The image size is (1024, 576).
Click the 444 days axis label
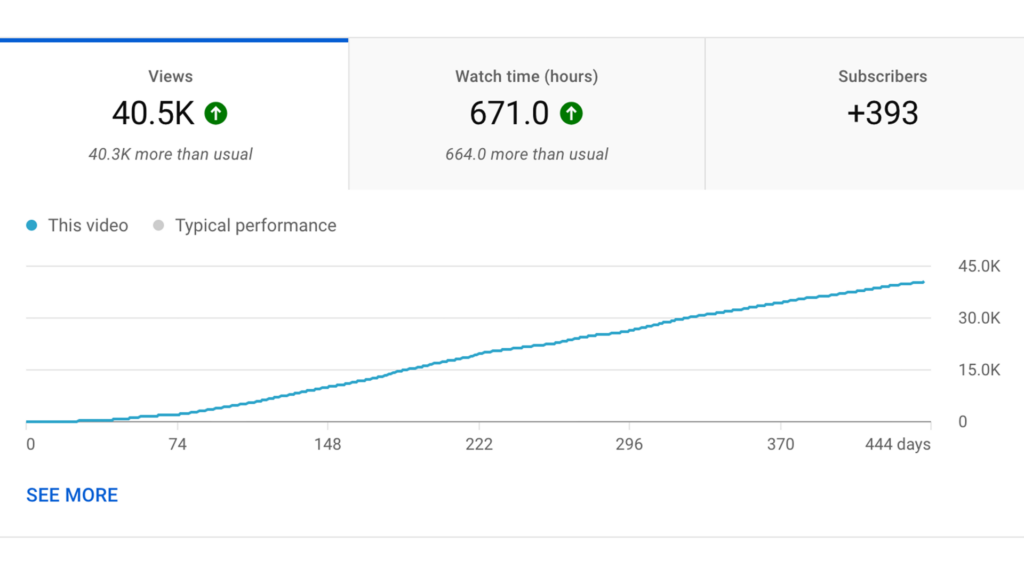point(897,444)
